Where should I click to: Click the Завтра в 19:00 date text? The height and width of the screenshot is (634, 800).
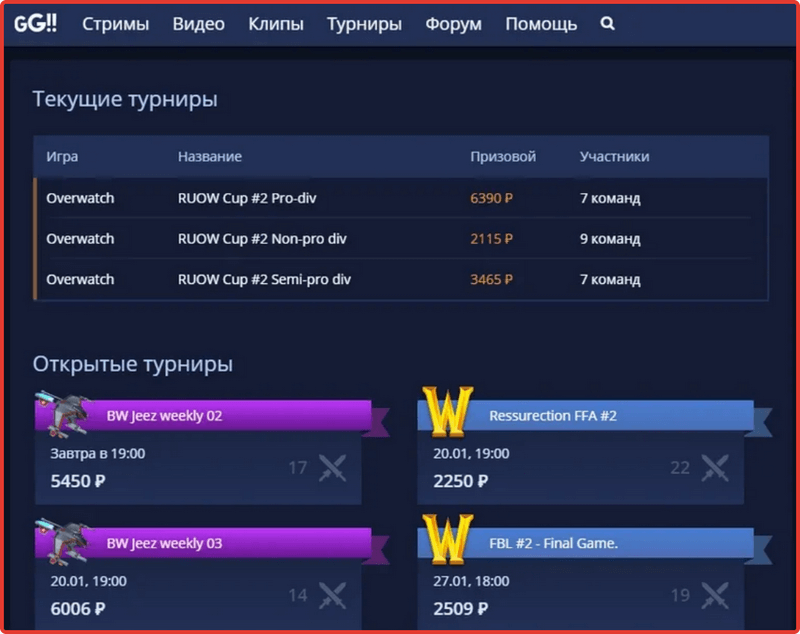[97, 453]
